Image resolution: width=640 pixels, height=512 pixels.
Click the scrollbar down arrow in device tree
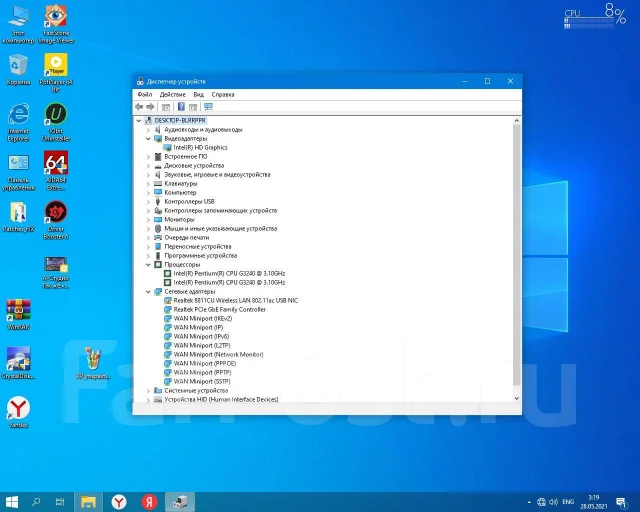pyautogui.click(x=517, y=398)
